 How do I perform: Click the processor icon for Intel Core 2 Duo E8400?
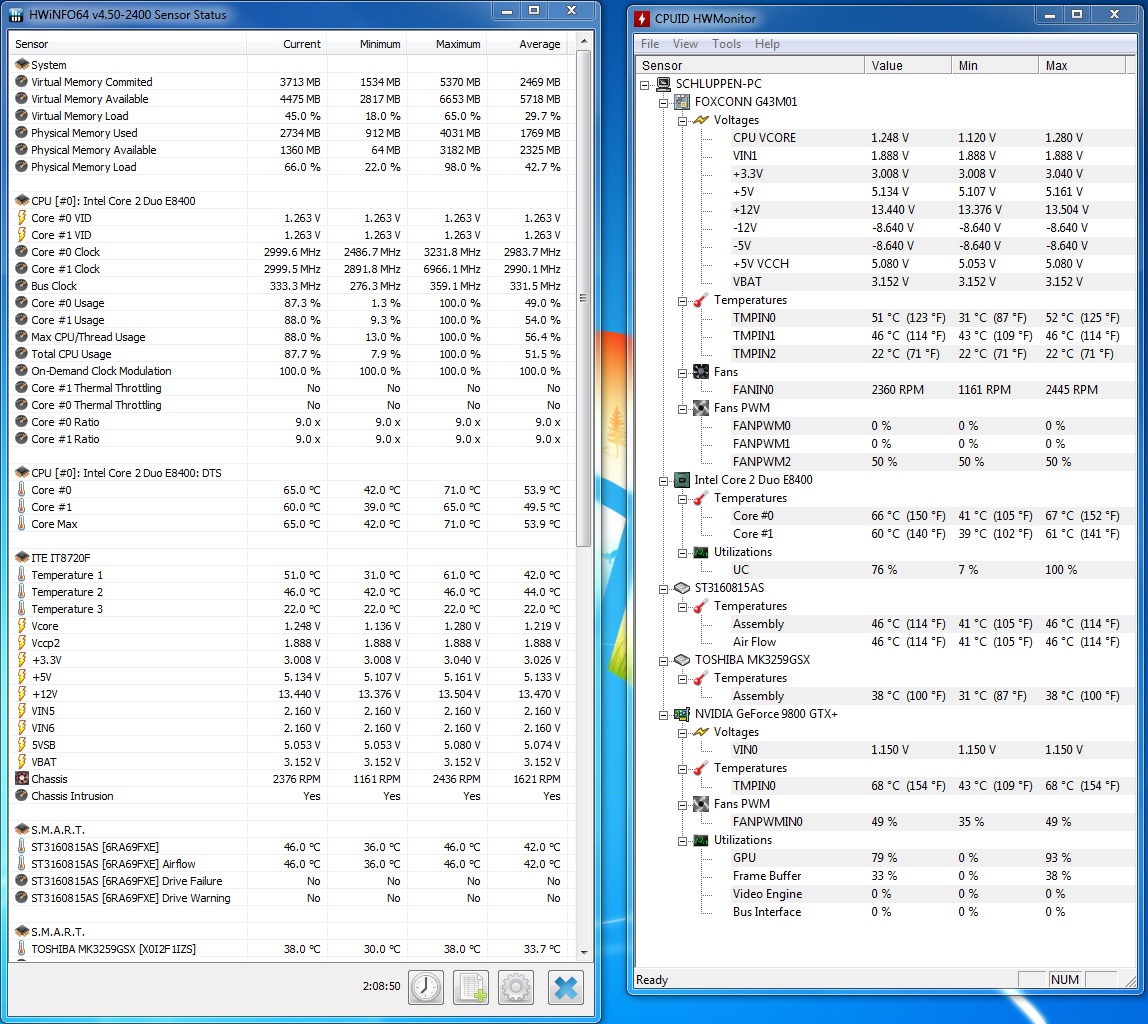tap(682, 479)
